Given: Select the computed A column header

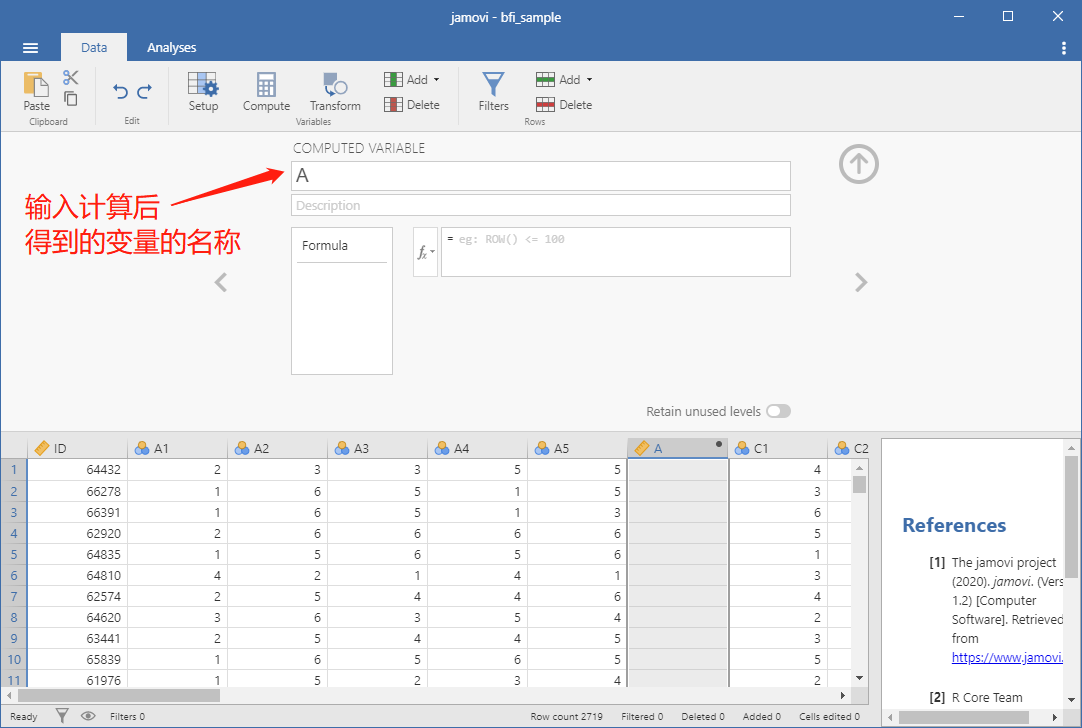Looking at the screenshot, I should pyautogui.click(x=678, y=449).
